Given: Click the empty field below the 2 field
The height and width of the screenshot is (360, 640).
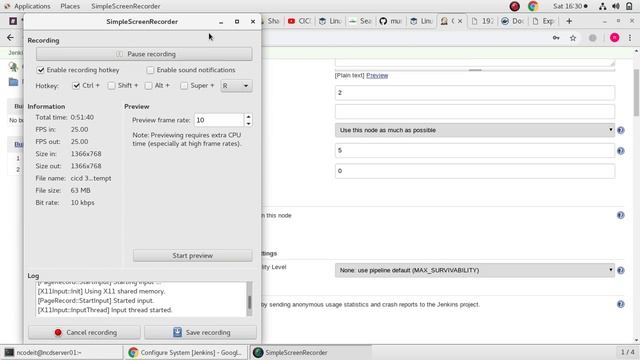Looking at the screenshot, I should tap(475, 111).
